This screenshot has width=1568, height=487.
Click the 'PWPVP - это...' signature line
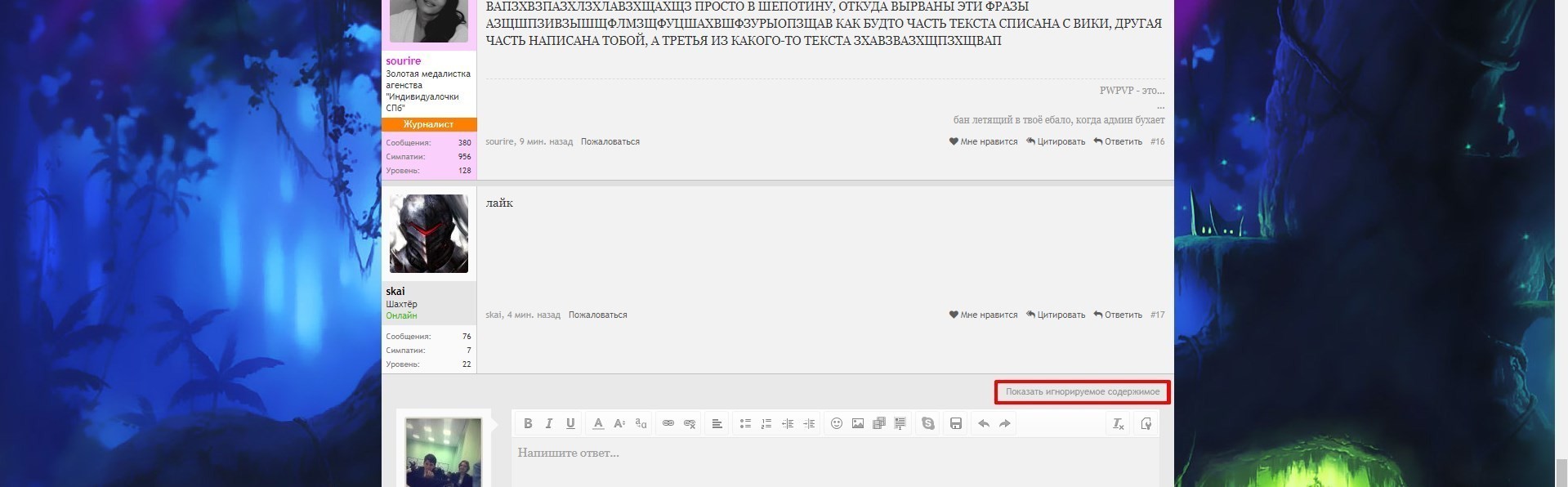click(x=1132, y=91)
